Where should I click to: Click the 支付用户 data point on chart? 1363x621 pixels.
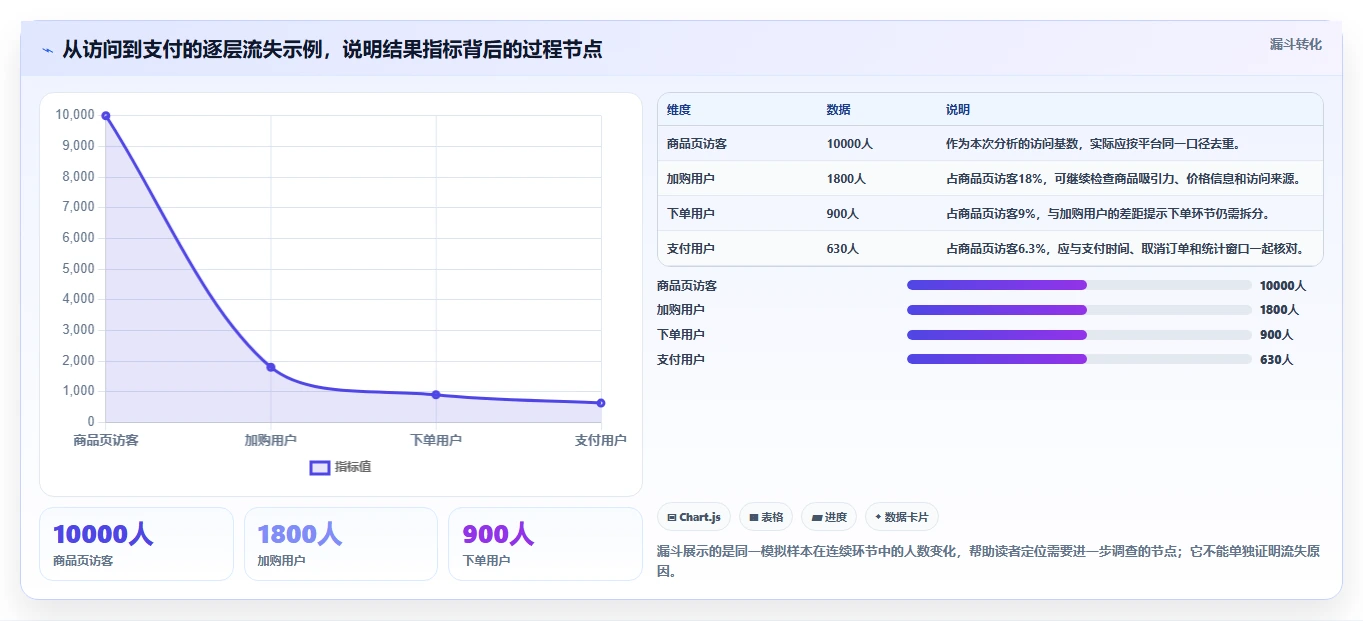(x=601, y=403)
